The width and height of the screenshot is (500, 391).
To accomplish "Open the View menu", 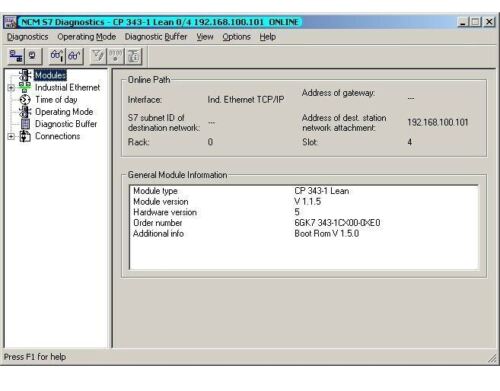I will tap(205, 37).
